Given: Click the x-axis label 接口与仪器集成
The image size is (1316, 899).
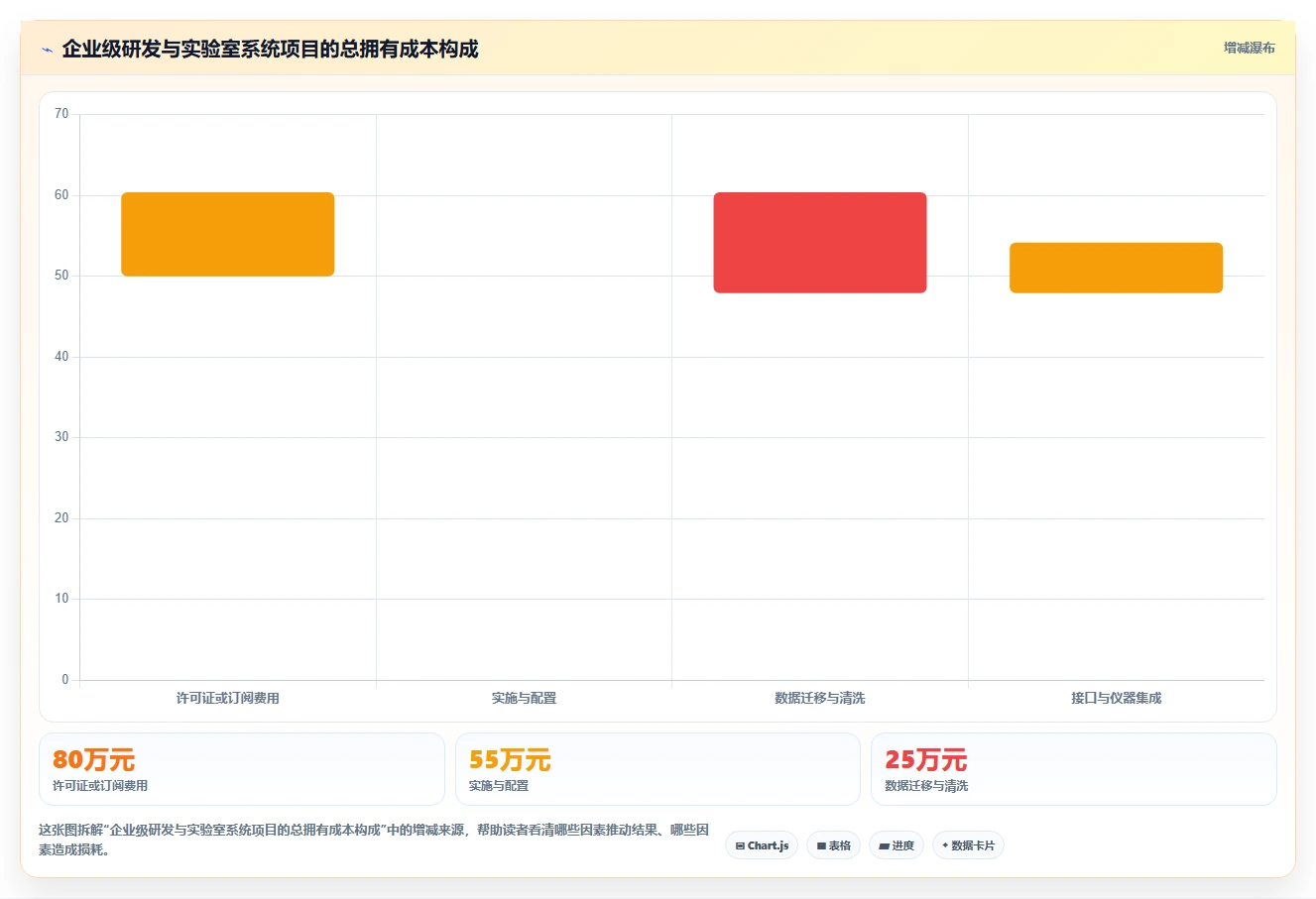Looking at the screenshot, I should [1116, 698].
